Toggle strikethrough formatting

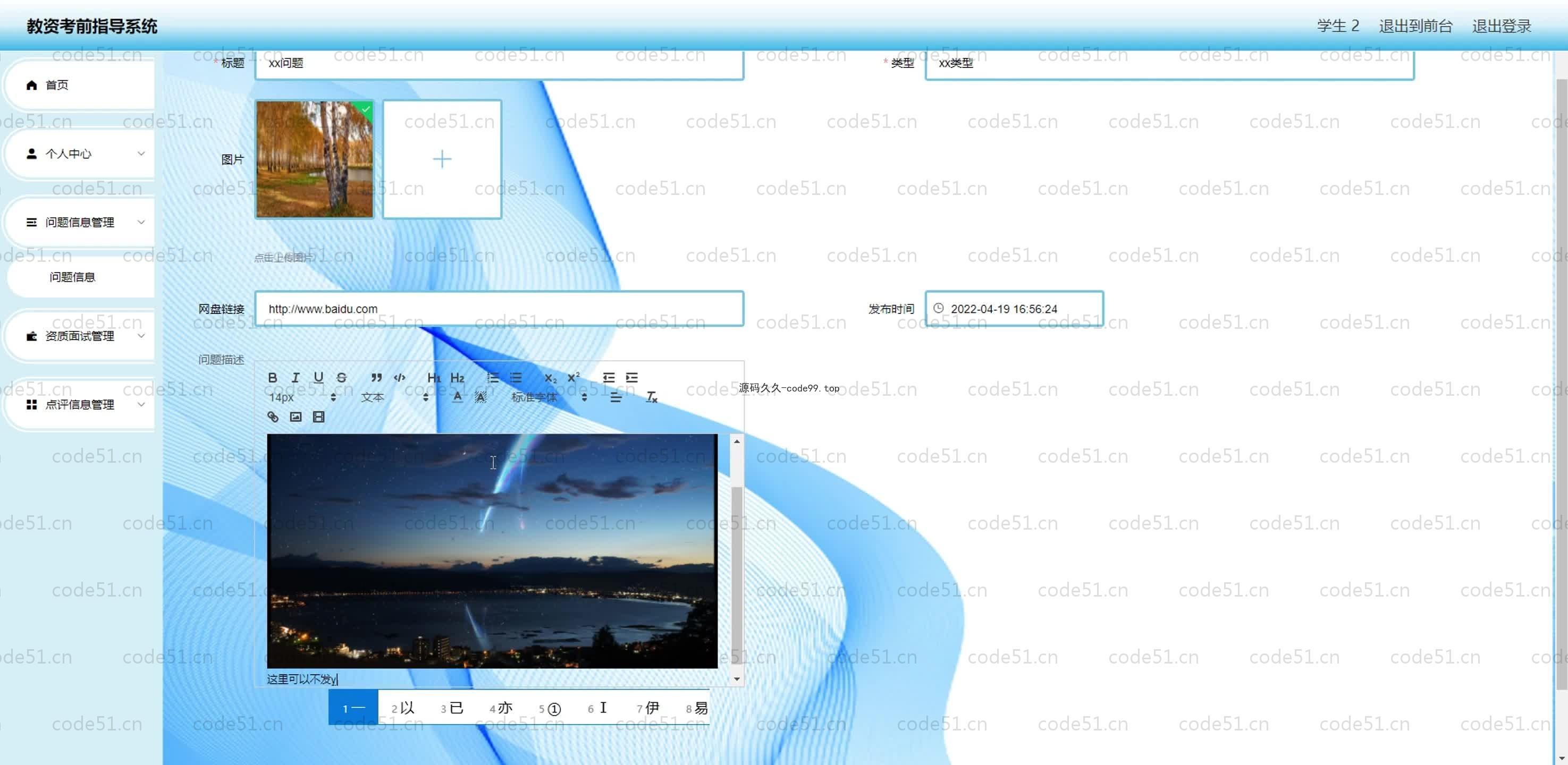coord(341,377)
